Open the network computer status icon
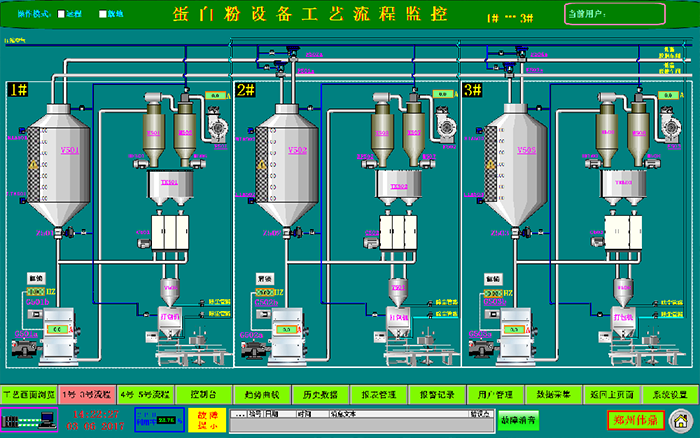This screenshot has width=700, height=438. point(29,420)
